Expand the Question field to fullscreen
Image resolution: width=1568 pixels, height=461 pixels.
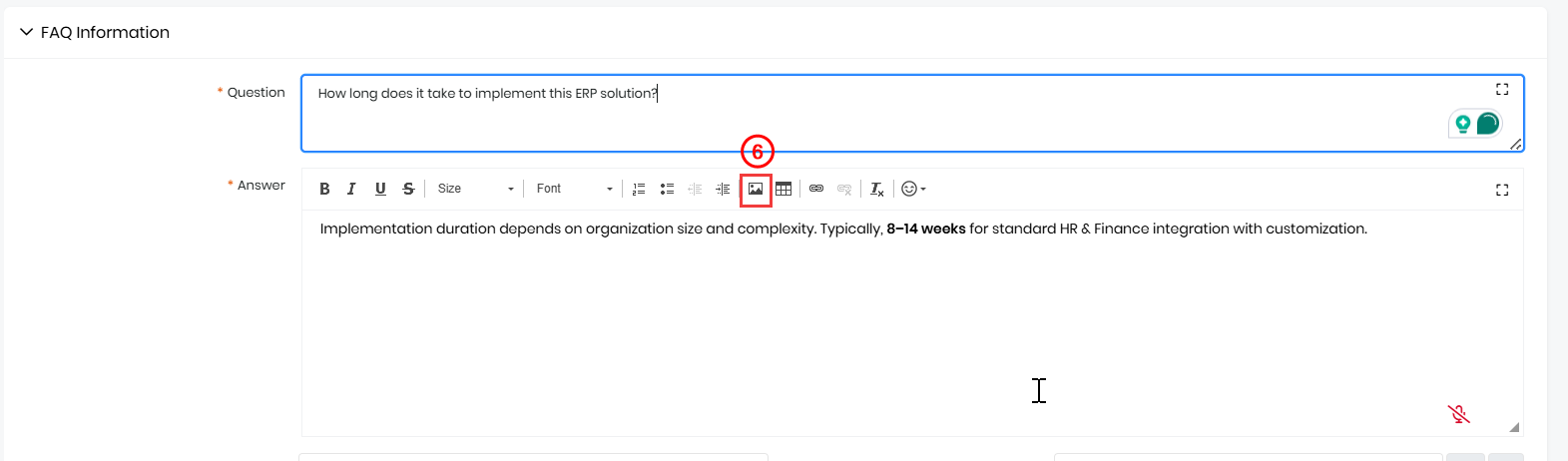[x=1502, y=89]
